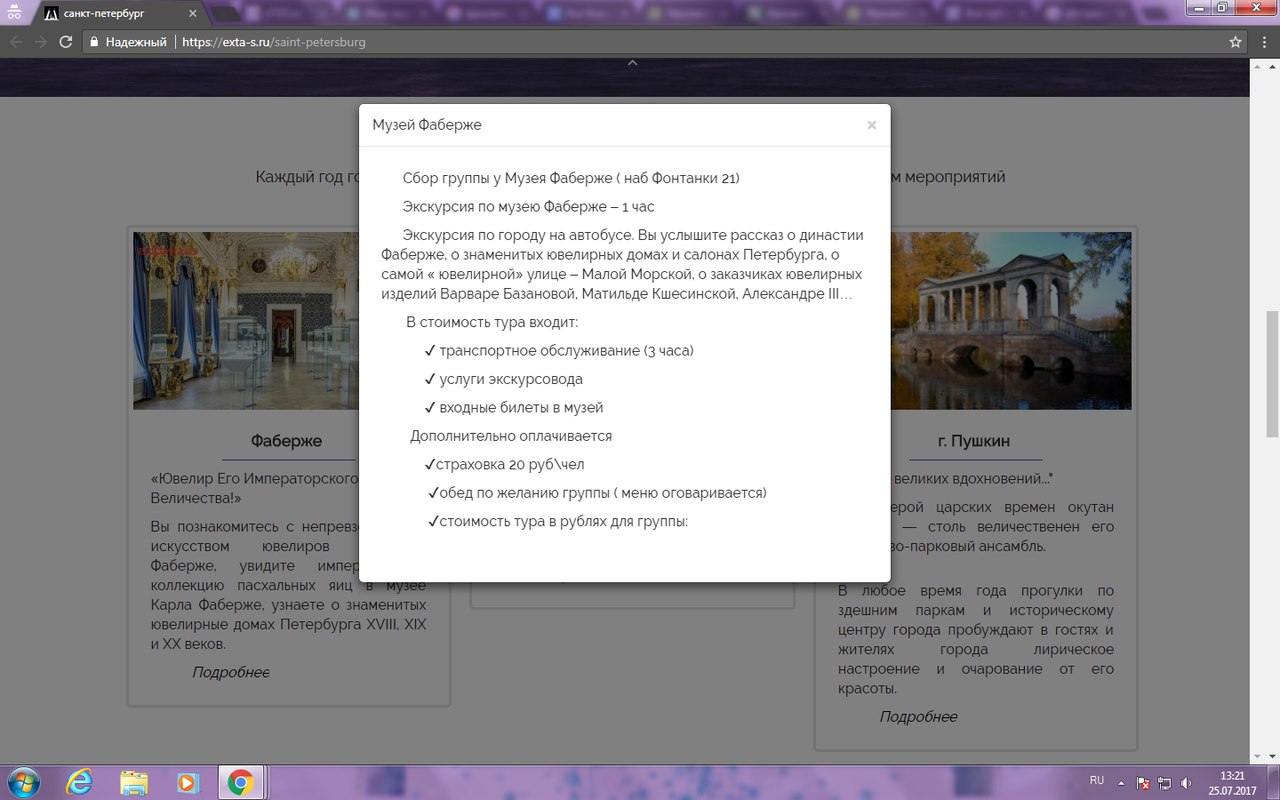Open the clock showing 13:21
Image resolution: width=1280 pixels, height=800 pixels.
click(1231, 782)
